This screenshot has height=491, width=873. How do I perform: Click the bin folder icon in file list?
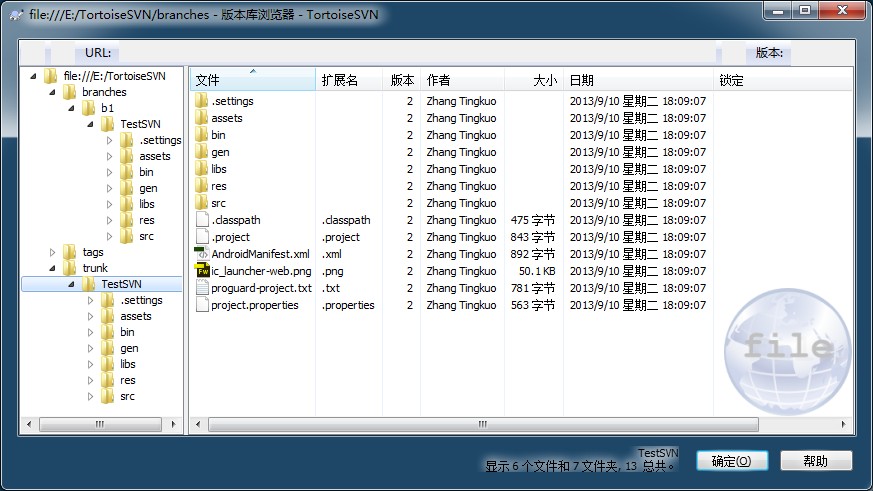(201, 135)
